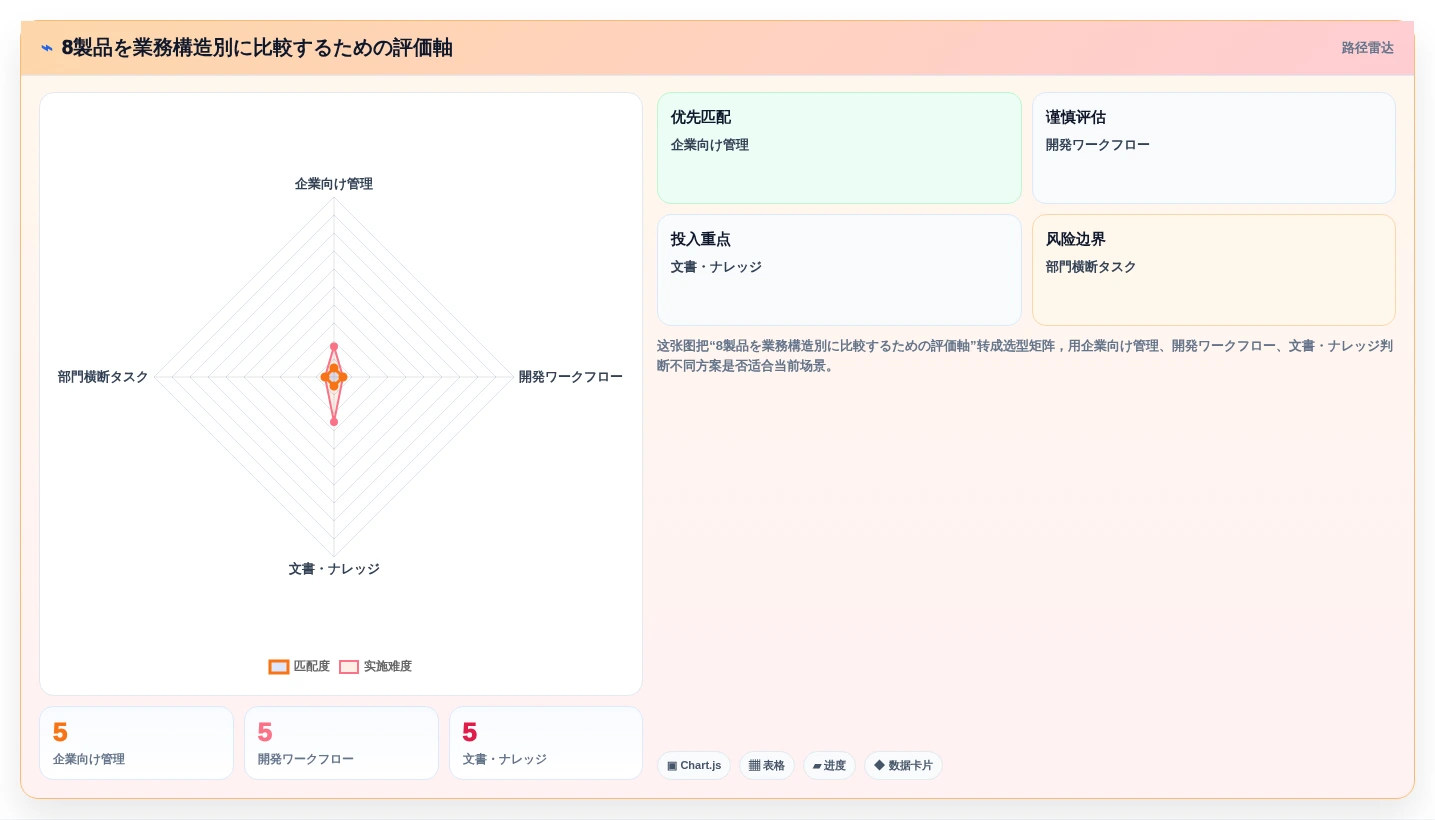Click the 路径雷达 label in the header

[1367, 48]
